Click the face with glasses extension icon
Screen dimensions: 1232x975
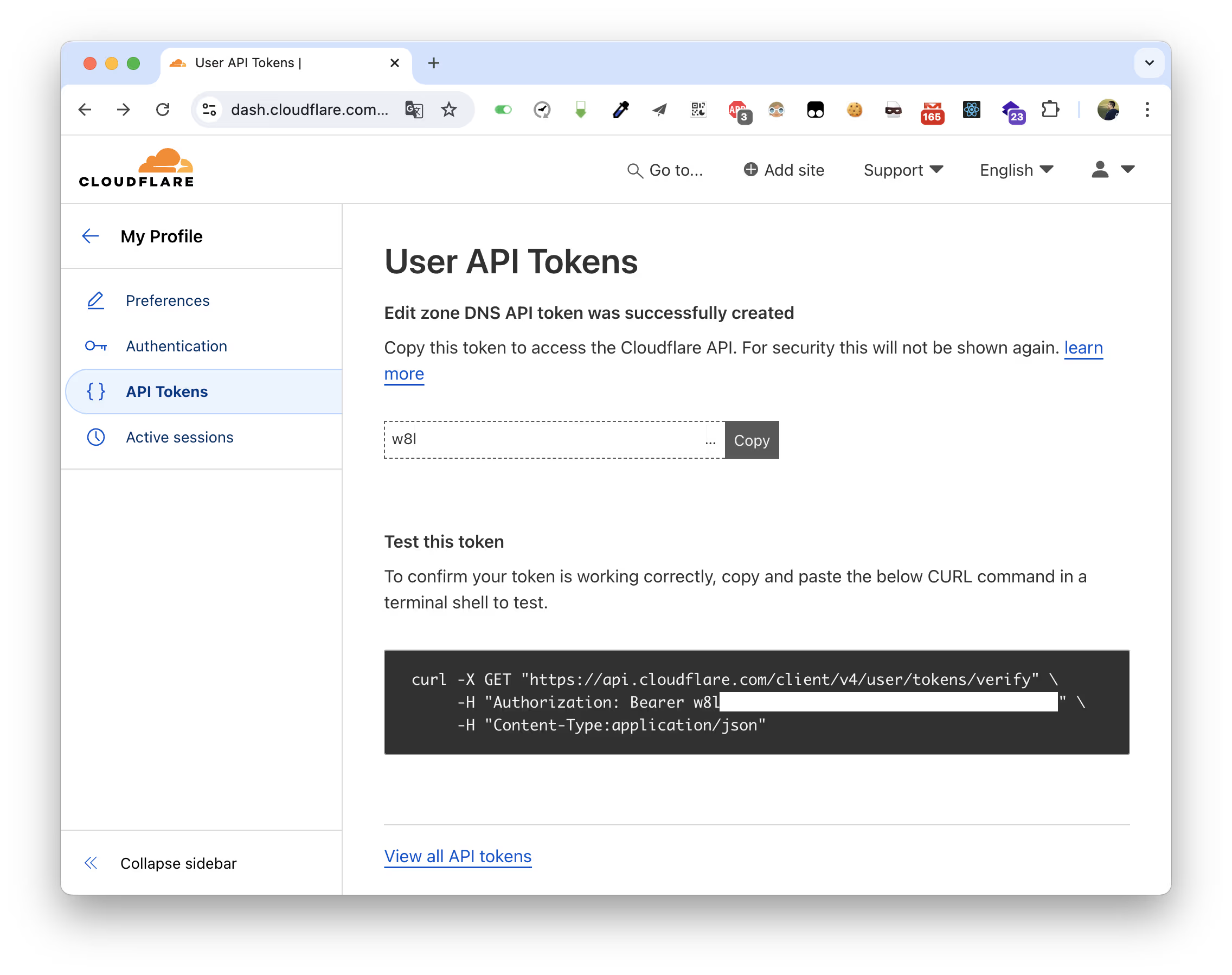(777, 109)
